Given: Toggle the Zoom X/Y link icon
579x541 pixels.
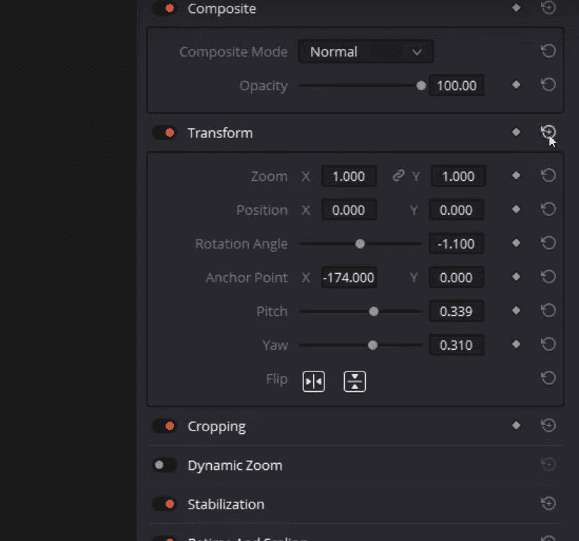Looking at the screenshot, I should tap(398, 176).
